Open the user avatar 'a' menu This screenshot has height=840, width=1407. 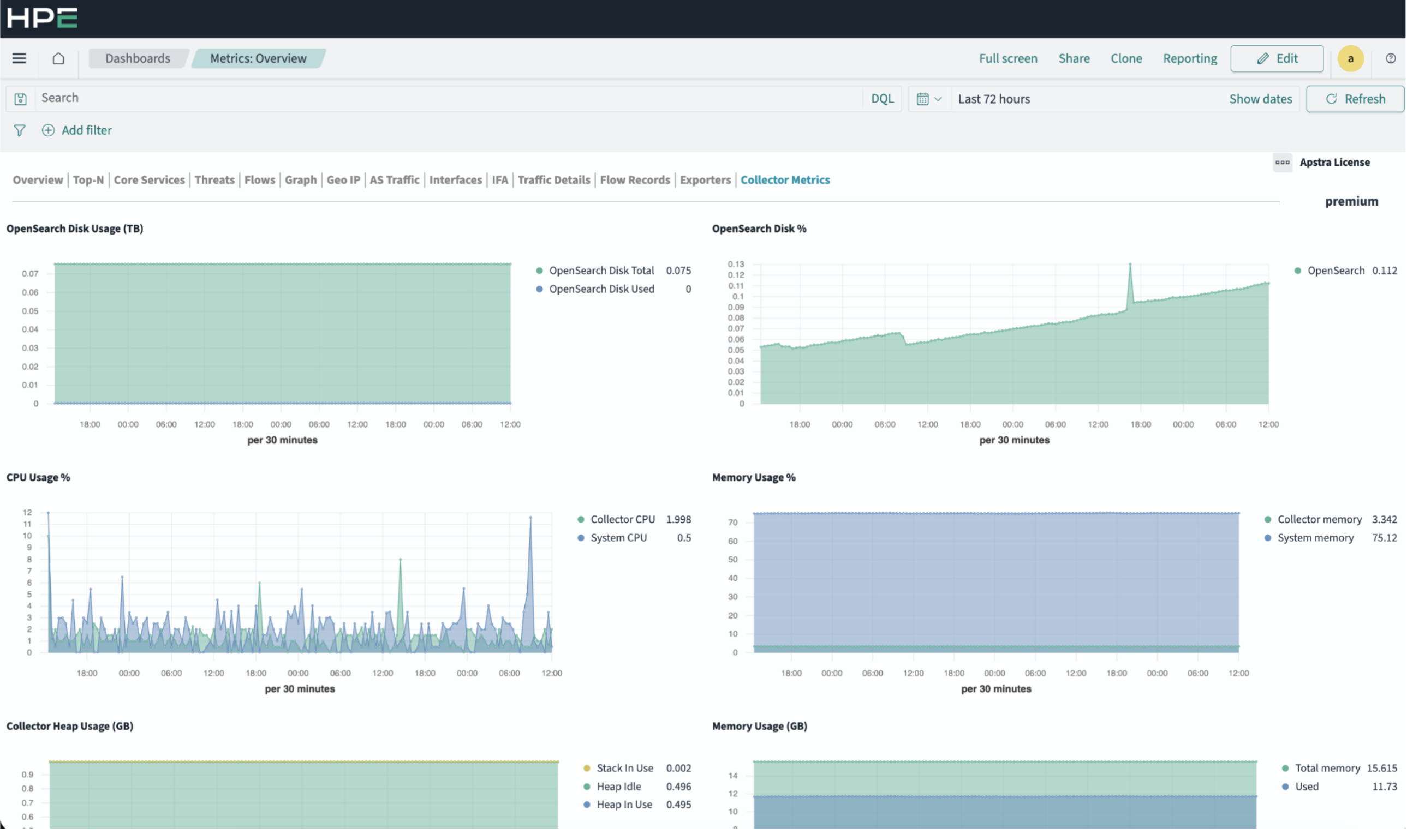click(1350, 59)
